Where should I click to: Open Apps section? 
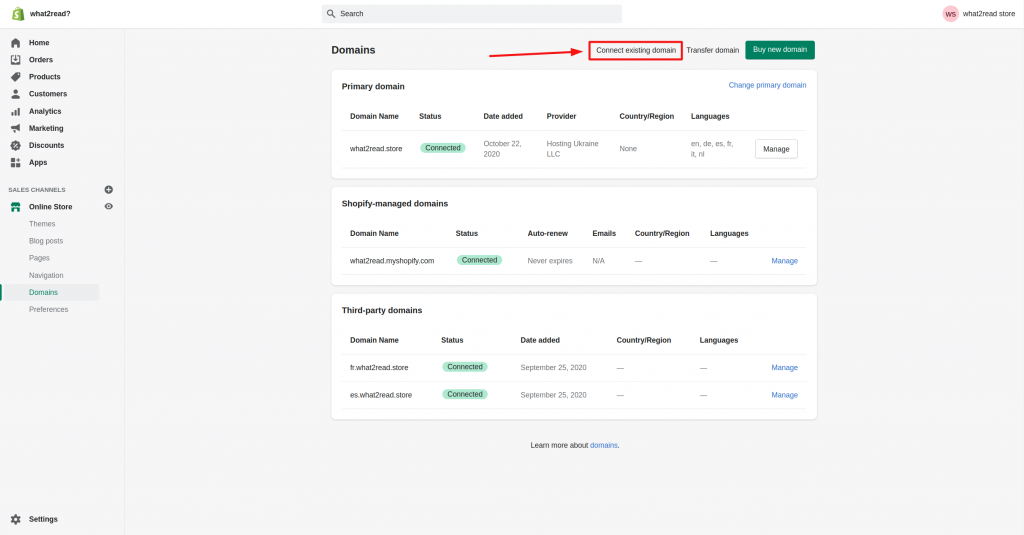click(x=38, y=162)
